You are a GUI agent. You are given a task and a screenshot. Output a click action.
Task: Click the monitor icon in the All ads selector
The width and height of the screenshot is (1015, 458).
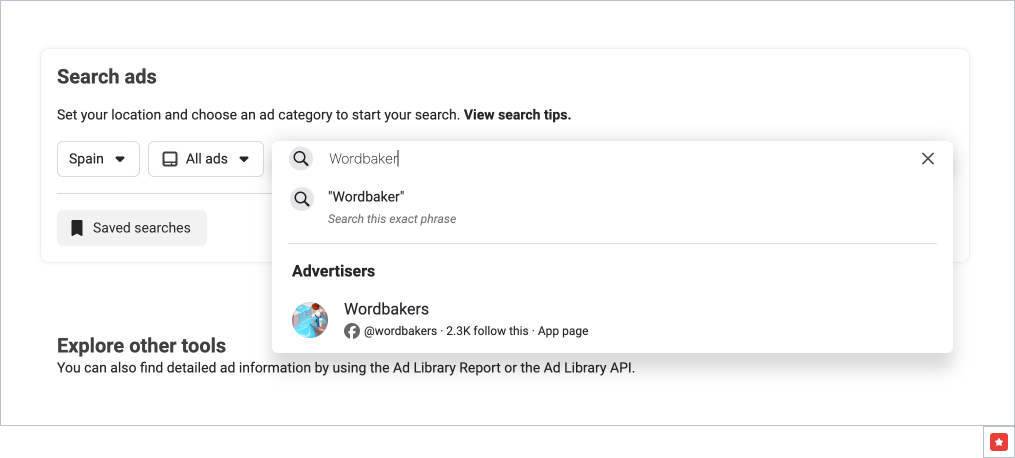pos(170,159)
